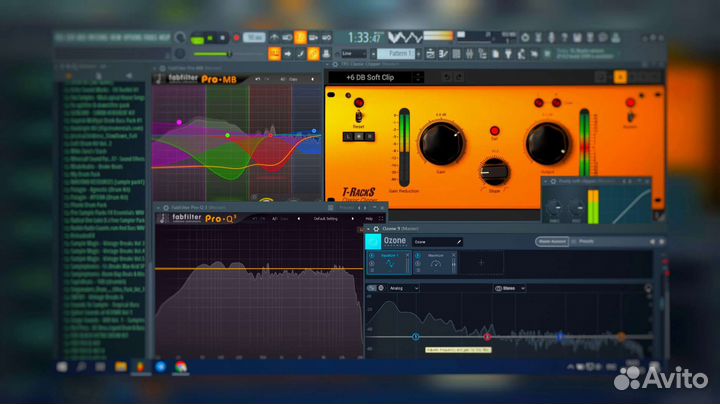Screen dimensions: 720x404
Task: Toggle the T-RackS Bypass switch on right
Action: click(629, 112)
